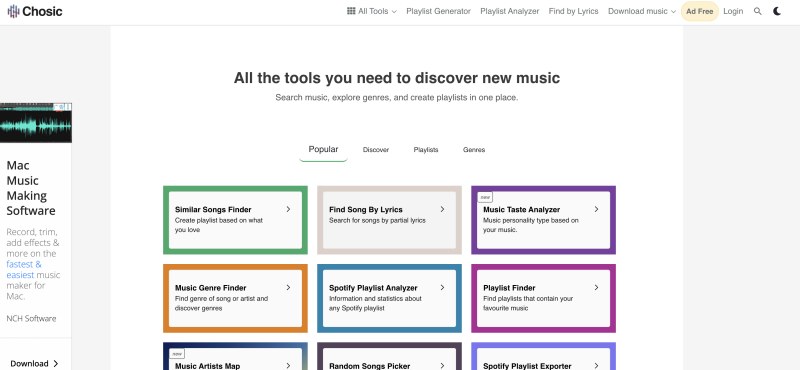
Task: Click 'Find genre of song or artist' description
Action: [x=221, y=303]
